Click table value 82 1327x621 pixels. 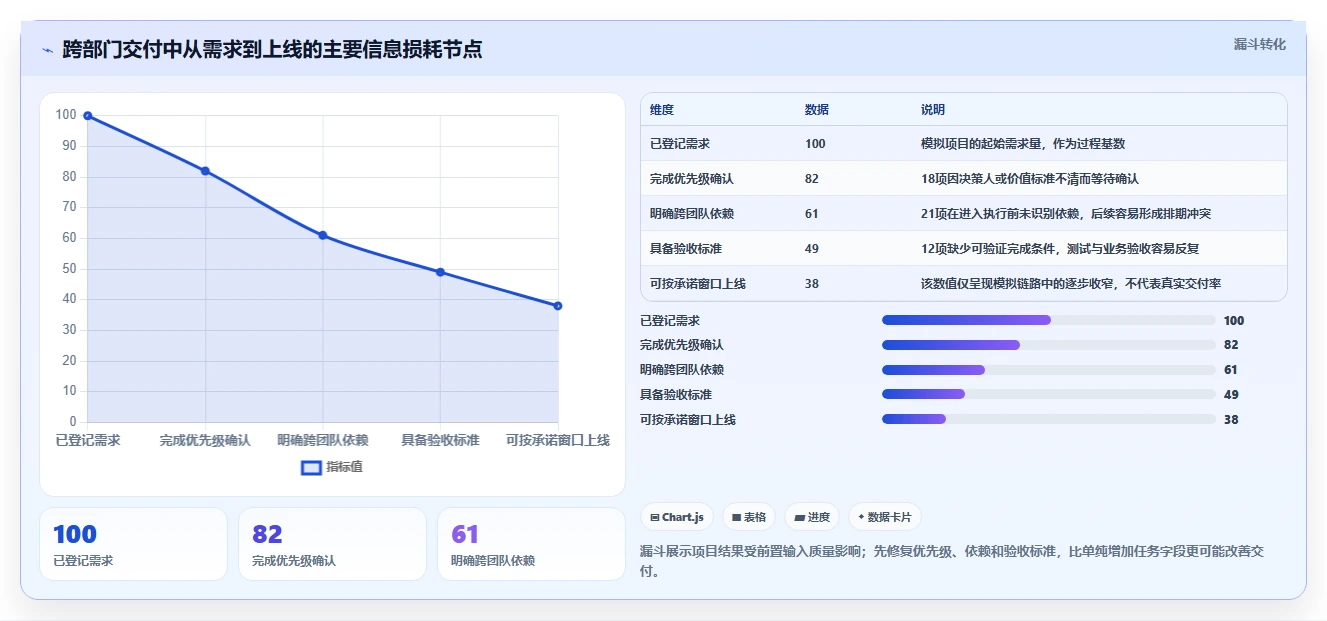812,179
